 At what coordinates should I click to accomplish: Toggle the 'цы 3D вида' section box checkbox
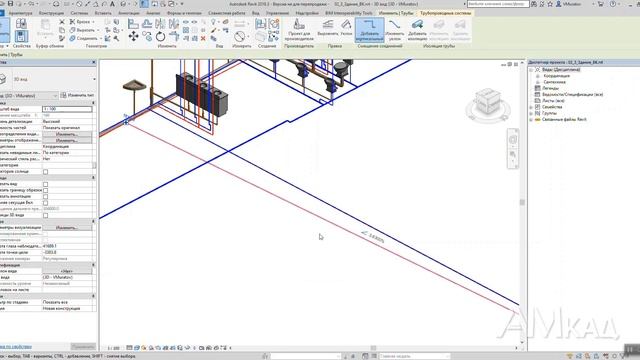click(x=45, y=216)
